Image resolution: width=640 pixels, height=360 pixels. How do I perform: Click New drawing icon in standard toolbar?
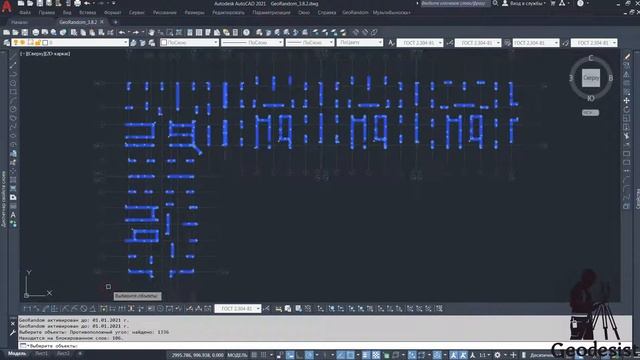[x=7, y=32]
